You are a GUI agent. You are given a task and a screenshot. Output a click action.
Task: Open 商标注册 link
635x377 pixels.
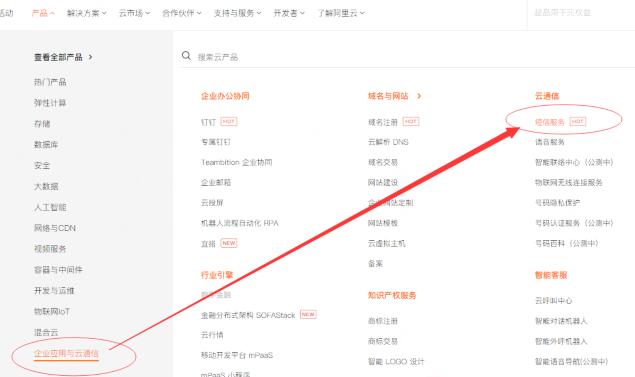tap(383, 321)
